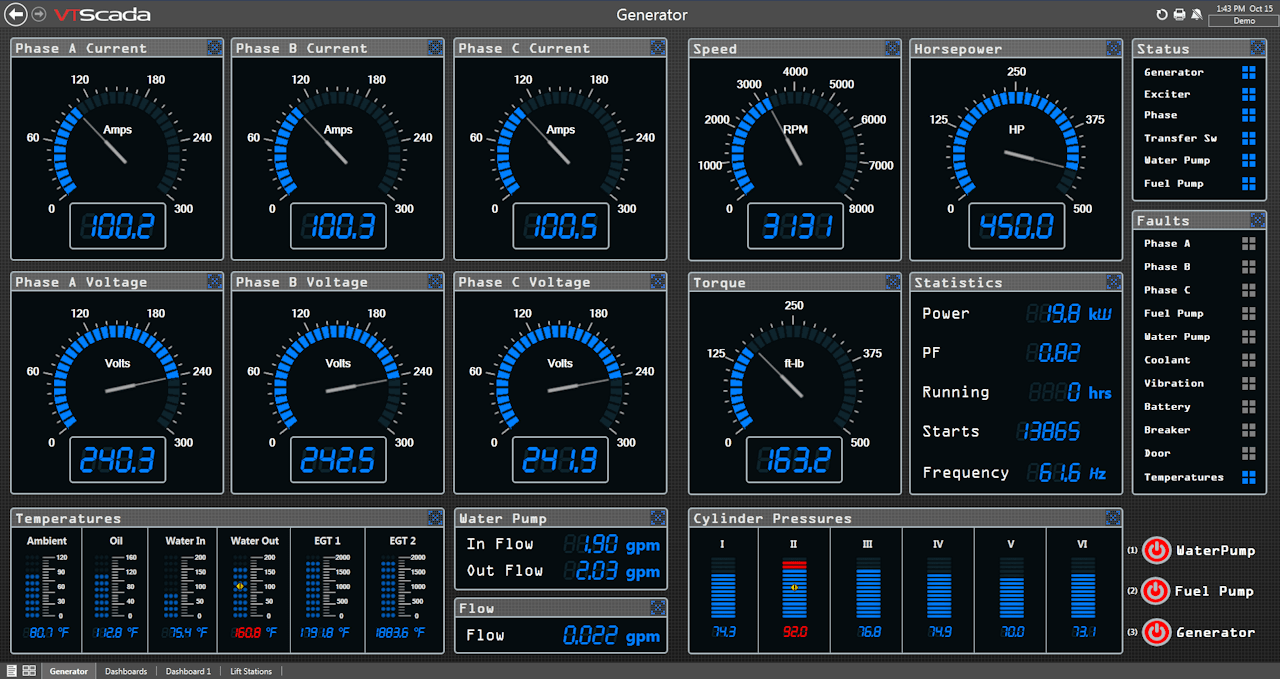Switch to the Dashboards tab
Screen dimensions: 1280x679
pos(125,671)
